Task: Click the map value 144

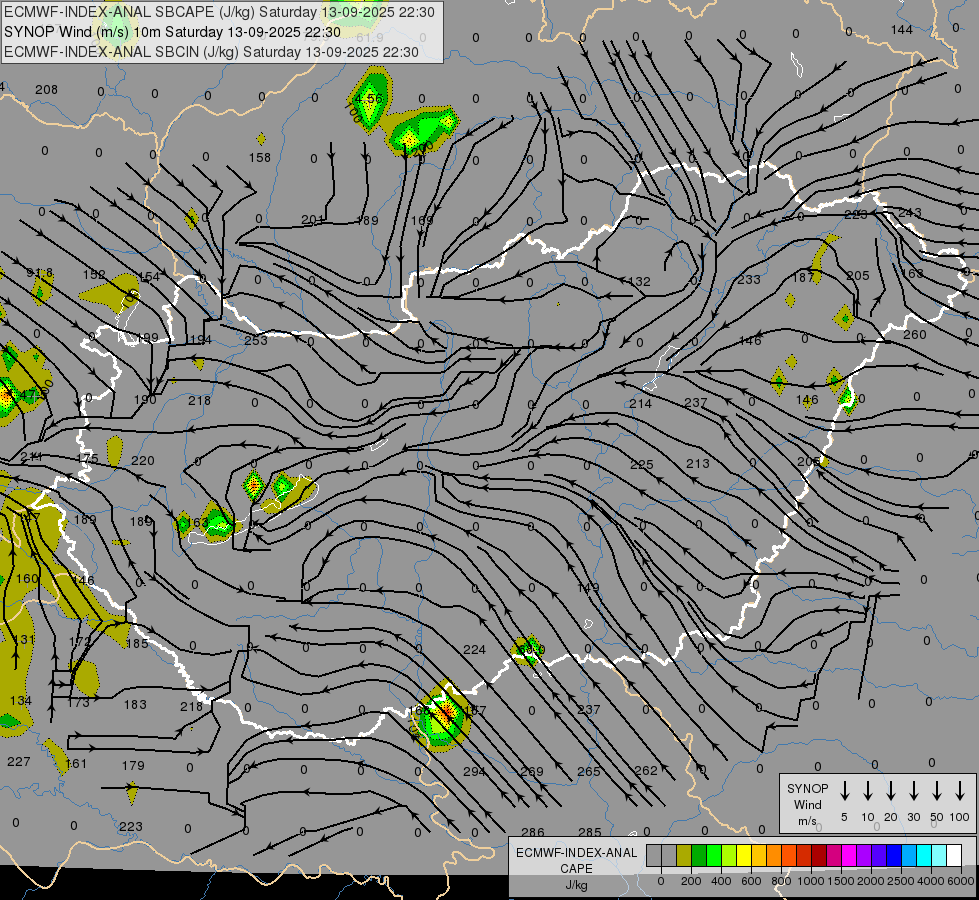Action: point(902,30)
